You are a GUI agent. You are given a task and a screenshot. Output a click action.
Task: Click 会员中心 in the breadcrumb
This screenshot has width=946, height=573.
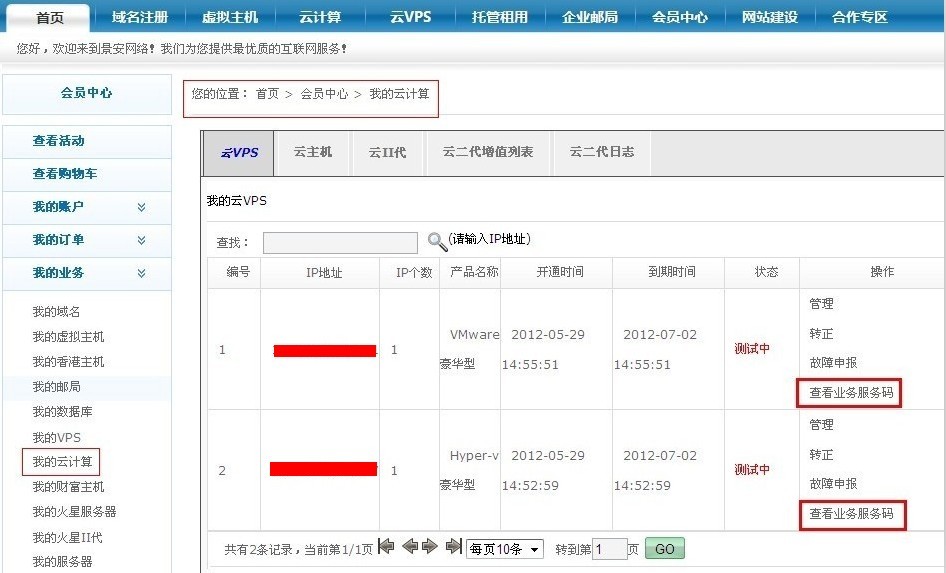[x=324, y=94]
